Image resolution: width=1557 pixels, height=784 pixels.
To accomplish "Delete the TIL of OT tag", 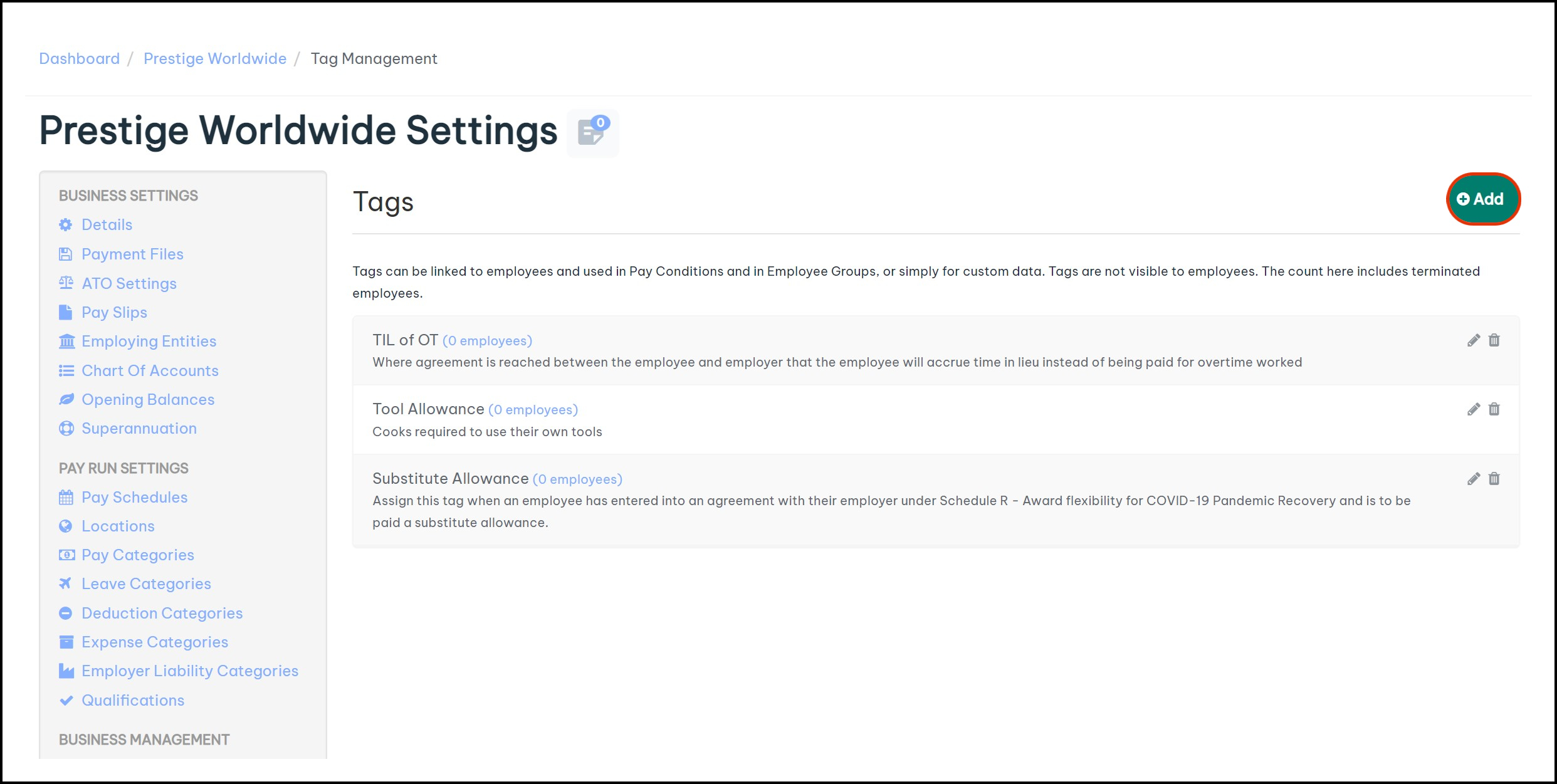I will (1494, 340).
